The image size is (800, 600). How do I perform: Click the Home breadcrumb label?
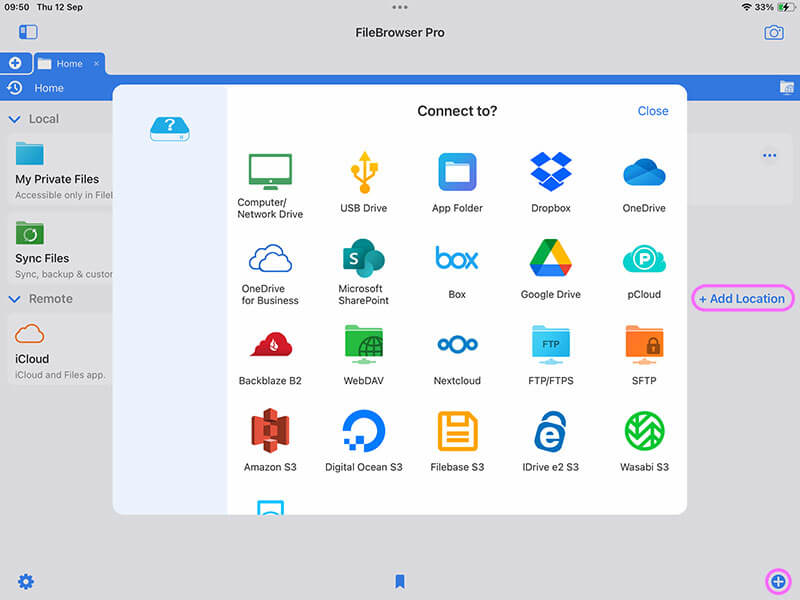(x=49, y=88)
